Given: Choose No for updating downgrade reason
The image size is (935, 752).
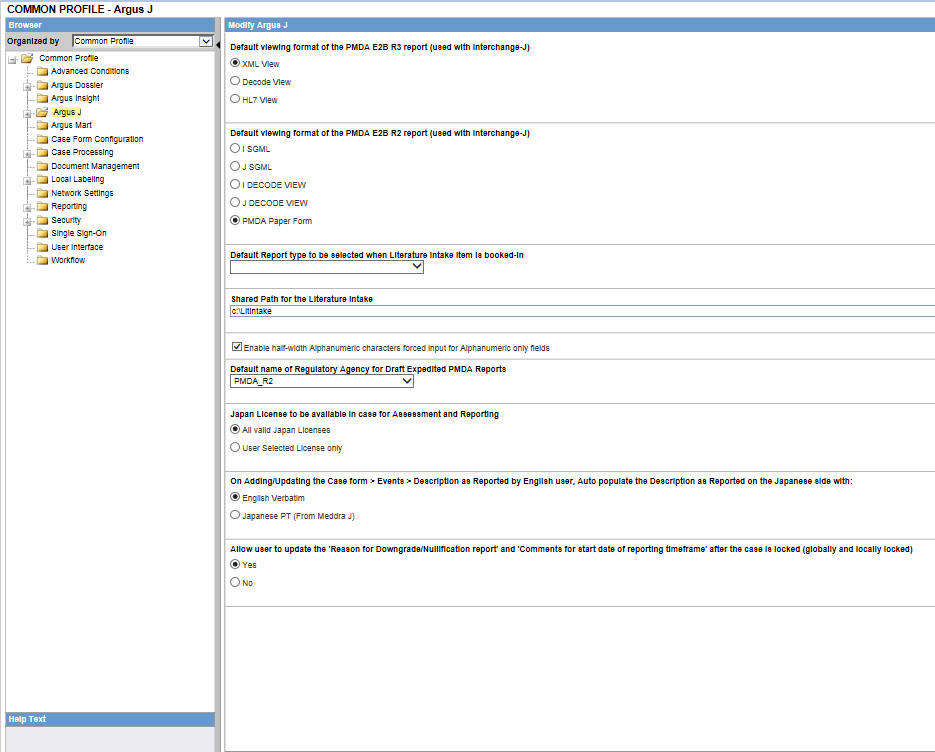Looking at the screenshot, I should coord(235,582).
